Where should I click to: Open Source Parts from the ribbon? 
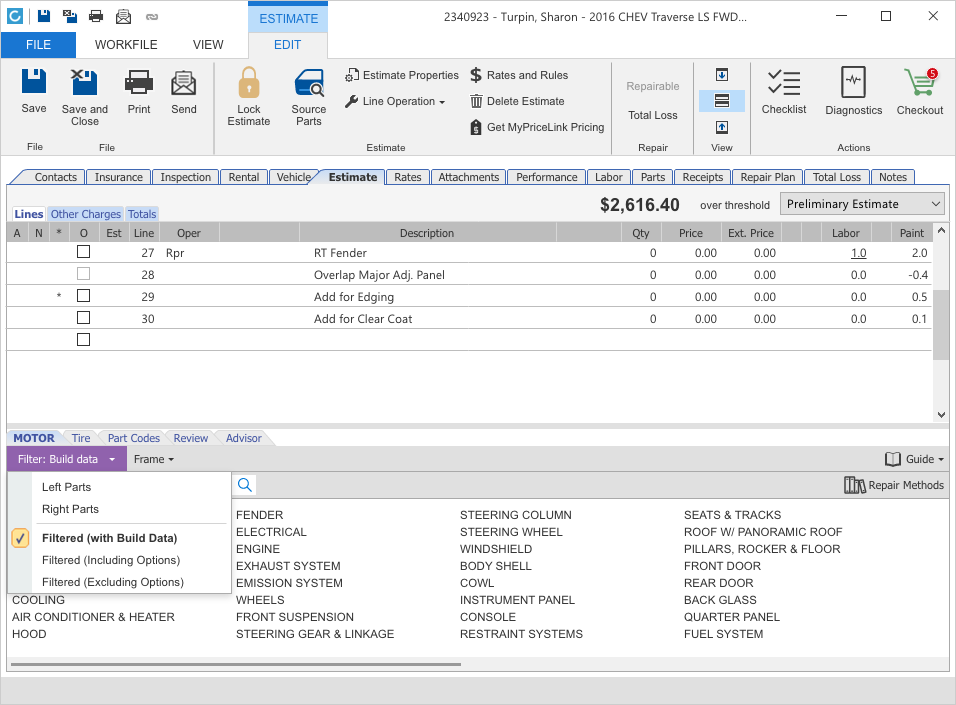[x=308, y=84]
